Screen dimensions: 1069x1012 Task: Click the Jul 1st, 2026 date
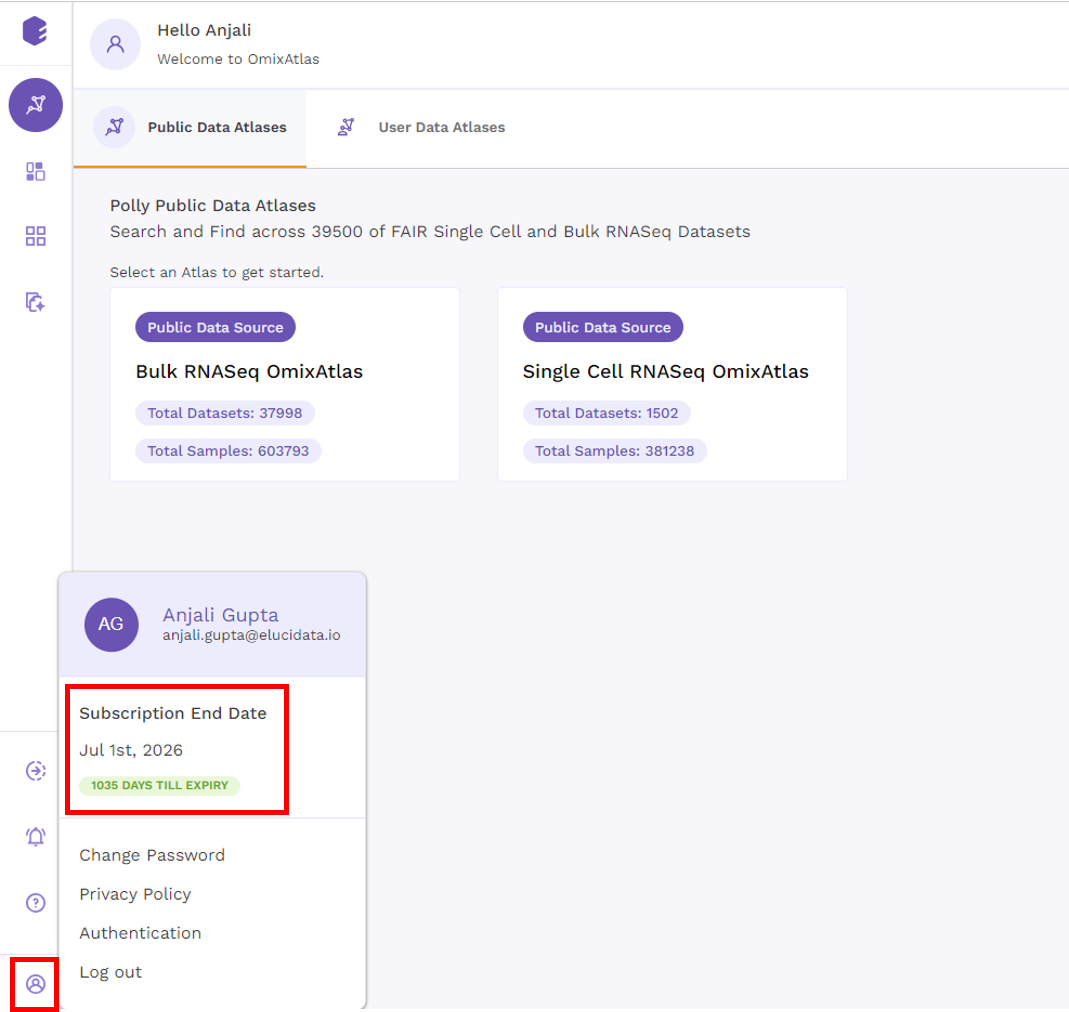131,750
